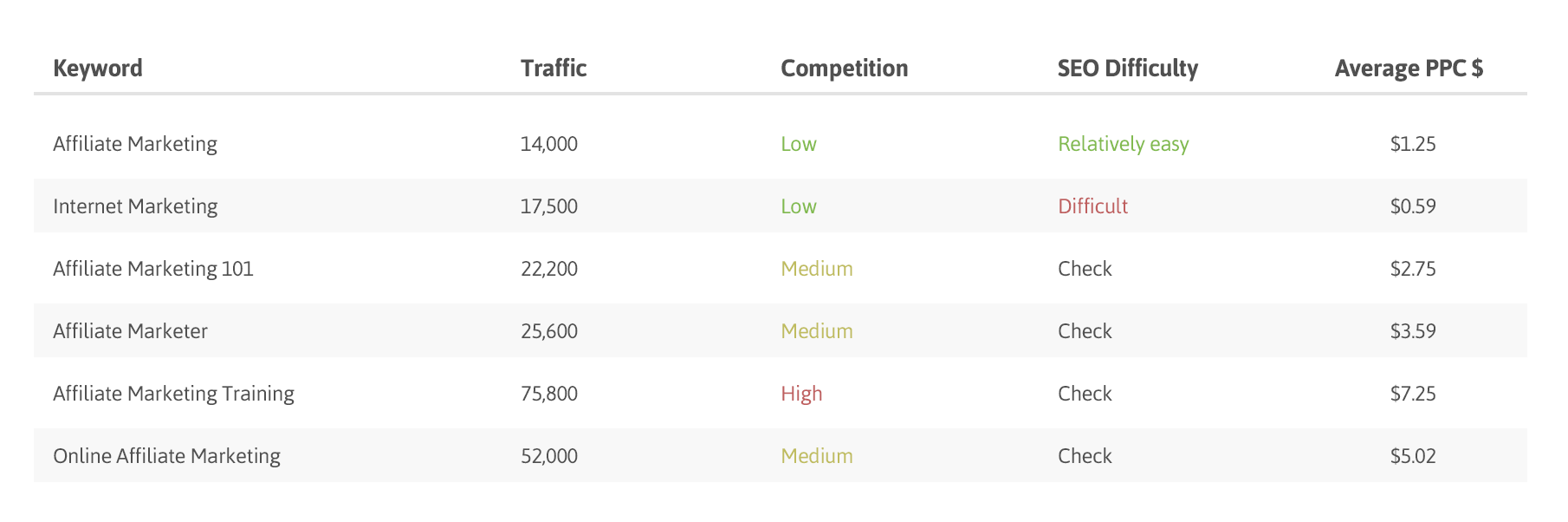Select the SEO Difficulty column header
The image size is (1568, 522).
click(x=1128, y=69)
